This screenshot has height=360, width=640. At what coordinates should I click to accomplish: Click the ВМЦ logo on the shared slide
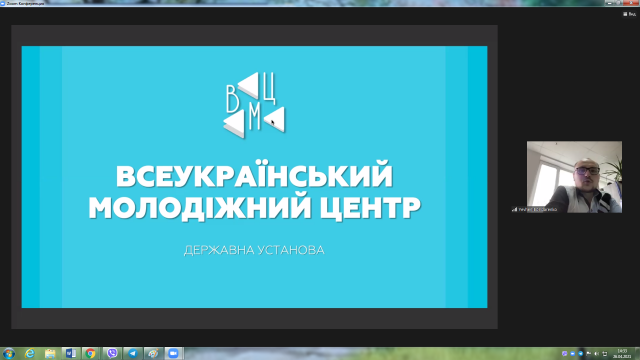[254, 105]
